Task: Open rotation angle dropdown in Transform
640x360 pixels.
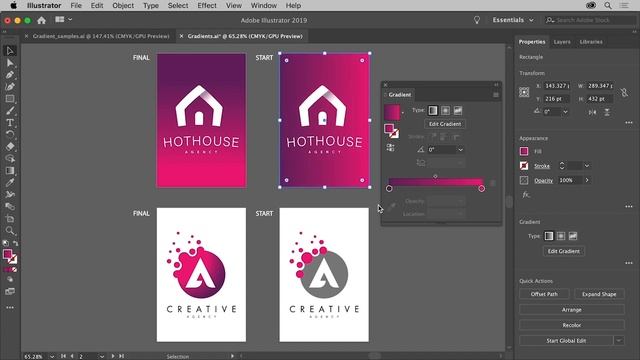Action: point(565,112)
